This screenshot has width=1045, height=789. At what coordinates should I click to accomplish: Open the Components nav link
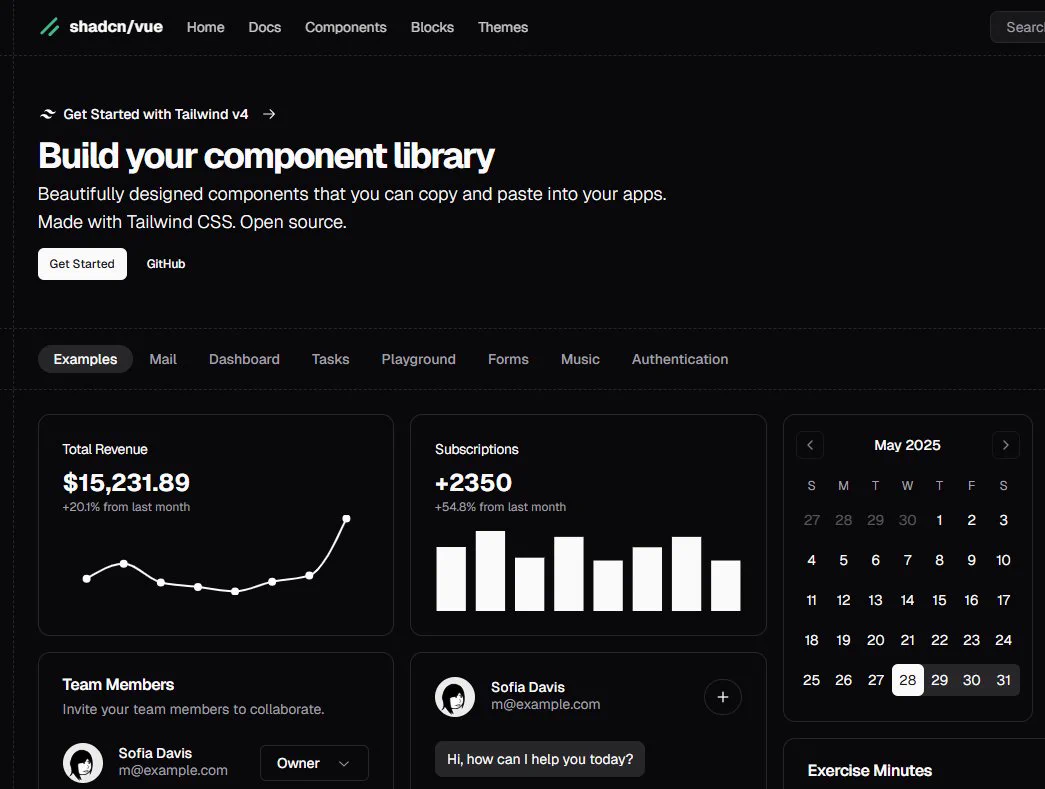tap(346, 27)
